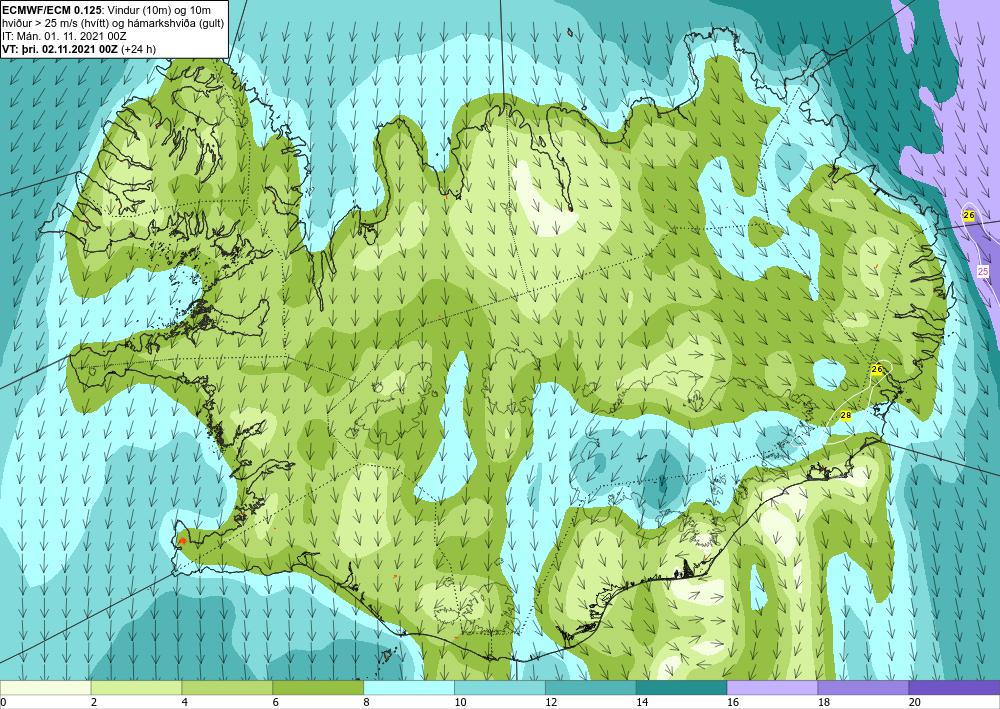1000x709 pixels.
Task: Click the 16–18 m/s light purple legend swatch
Action: click(x=772, y=687)
